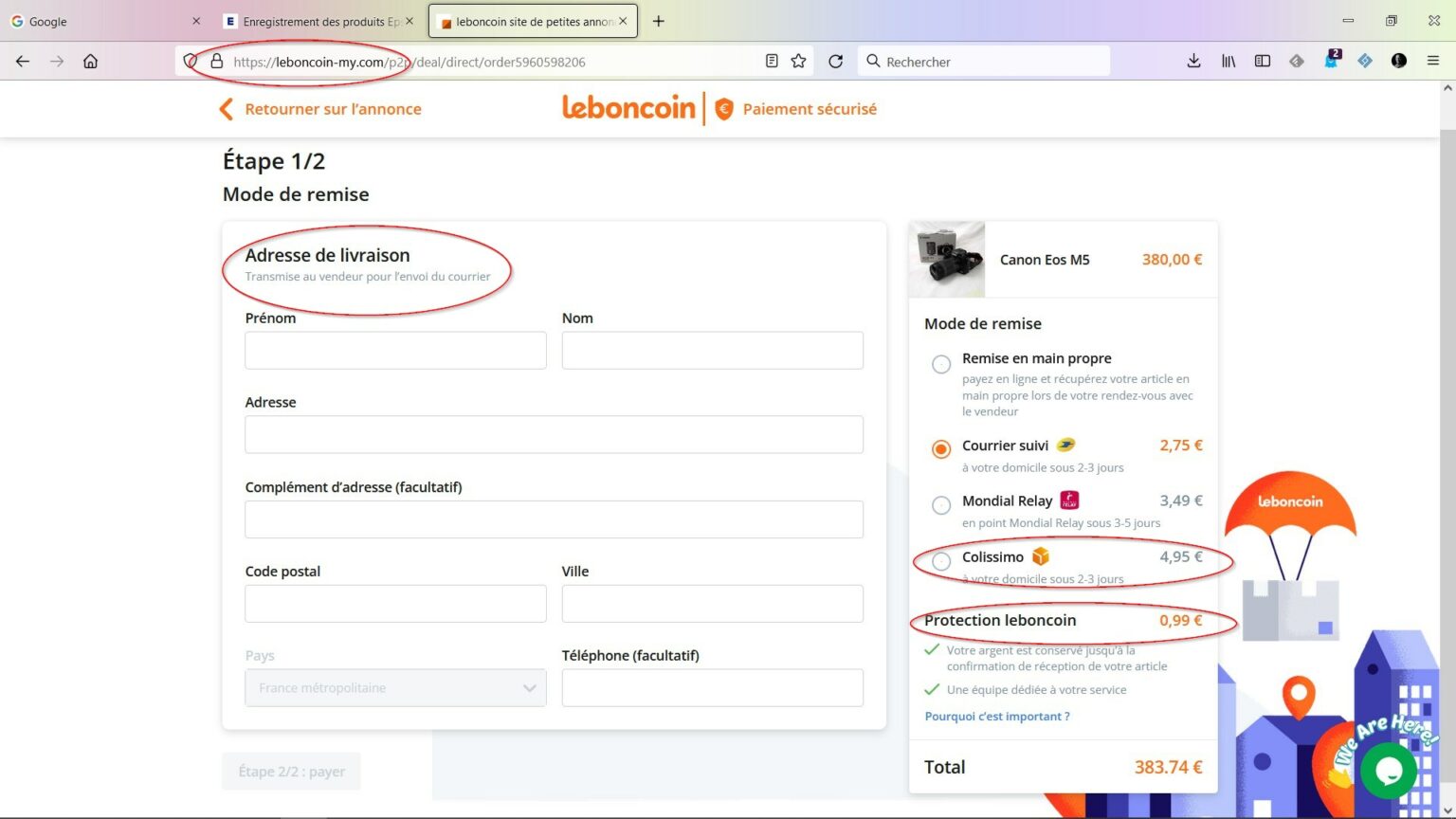Select Colissimo delivery option

941,562
